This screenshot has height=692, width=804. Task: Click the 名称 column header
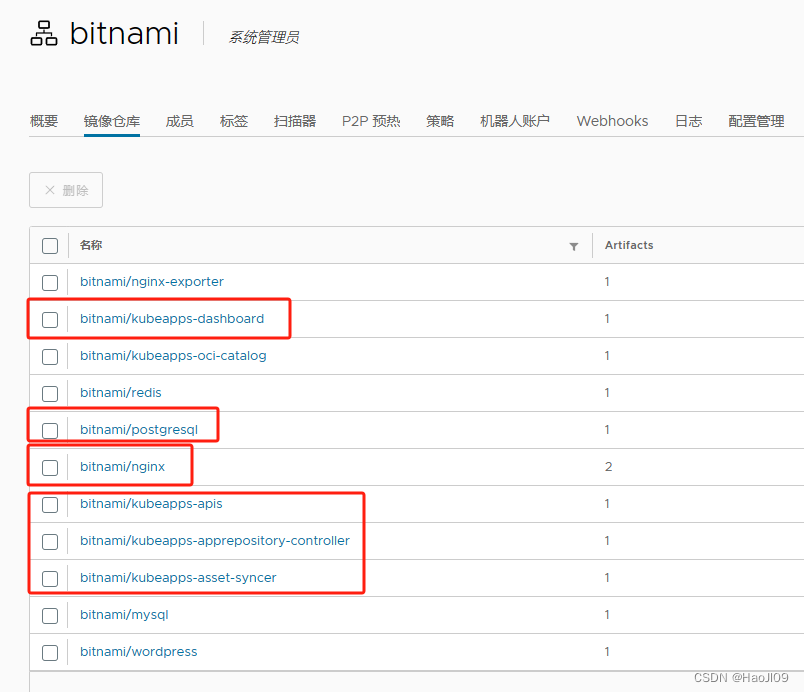point(91,245)
